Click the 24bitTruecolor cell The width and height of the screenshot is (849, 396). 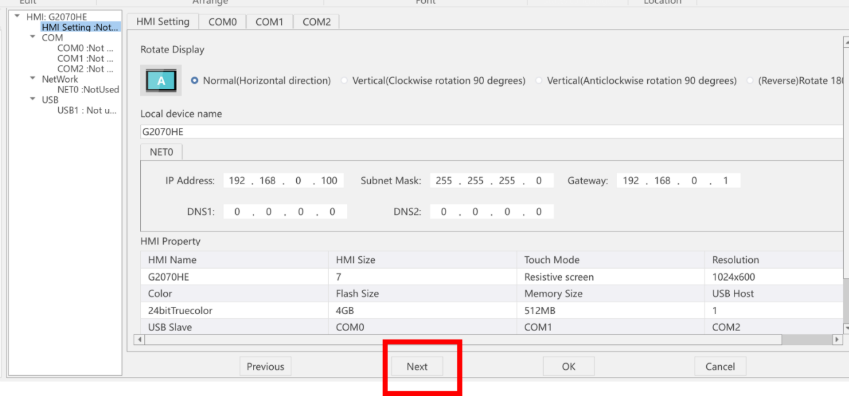[234, 311]
